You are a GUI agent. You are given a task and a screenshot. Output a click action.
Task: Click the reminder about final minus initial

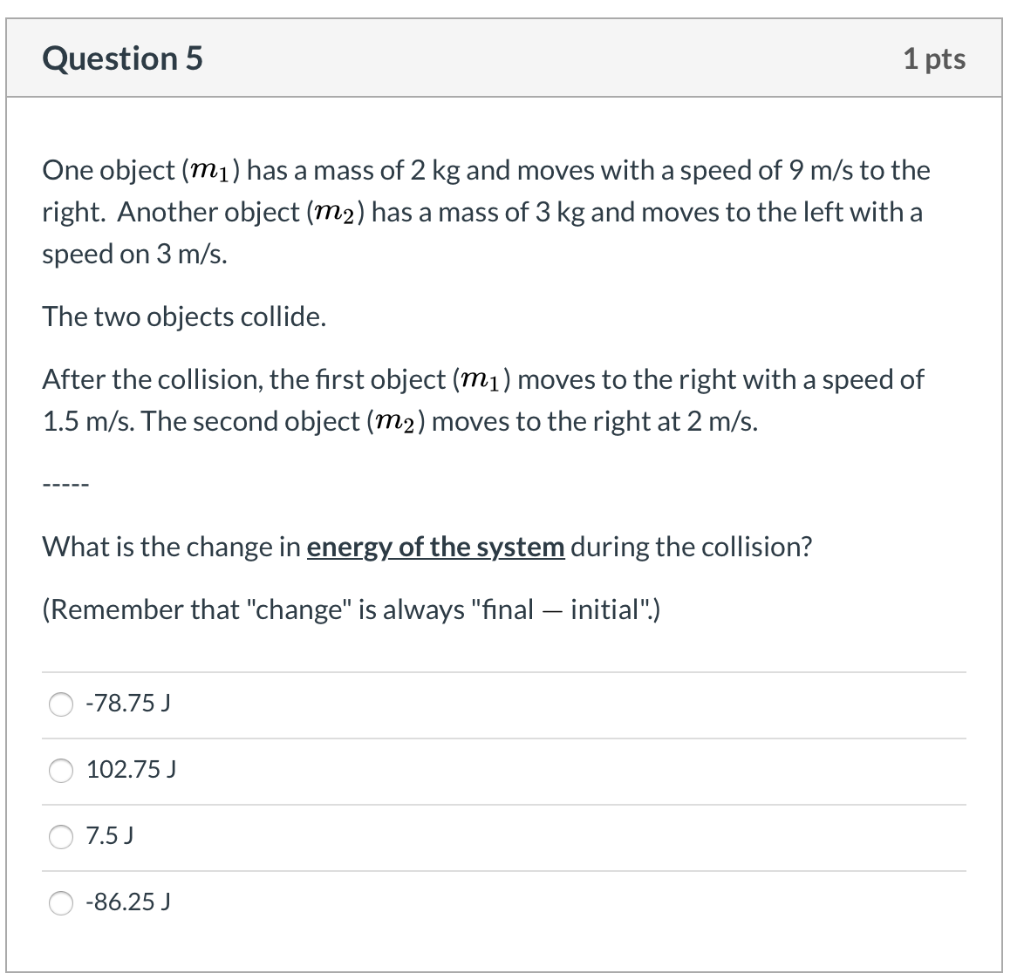click(350, 609)
